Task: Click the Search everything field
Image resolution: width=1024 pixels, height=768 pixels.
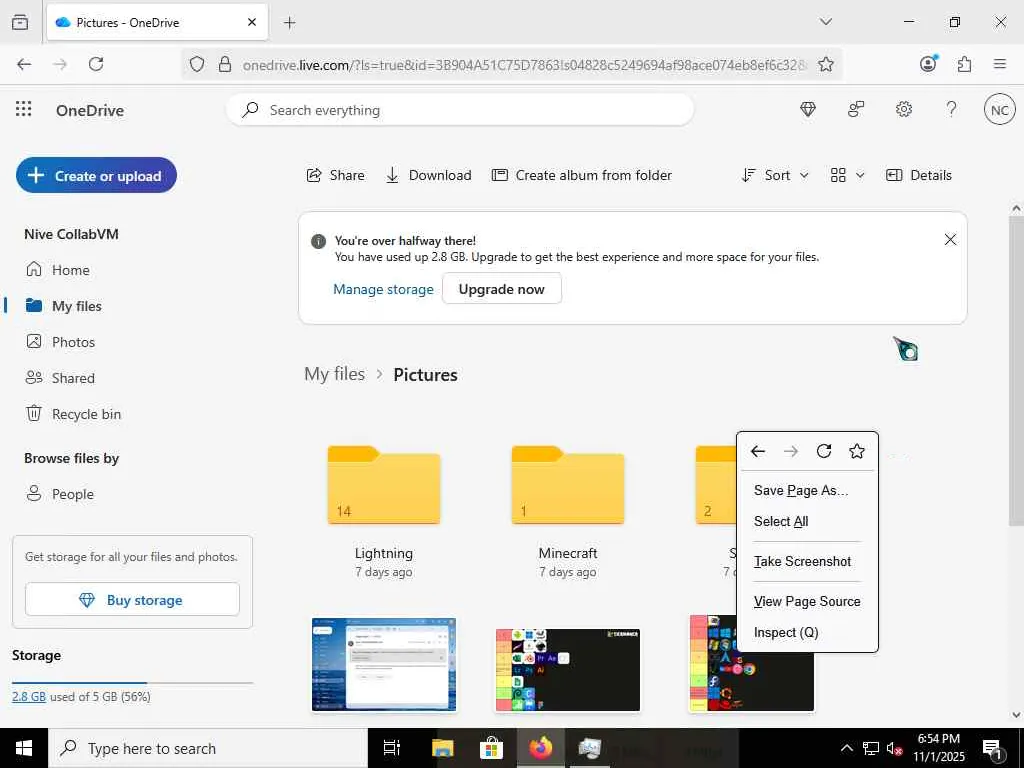Action: (x=460, y=110)
